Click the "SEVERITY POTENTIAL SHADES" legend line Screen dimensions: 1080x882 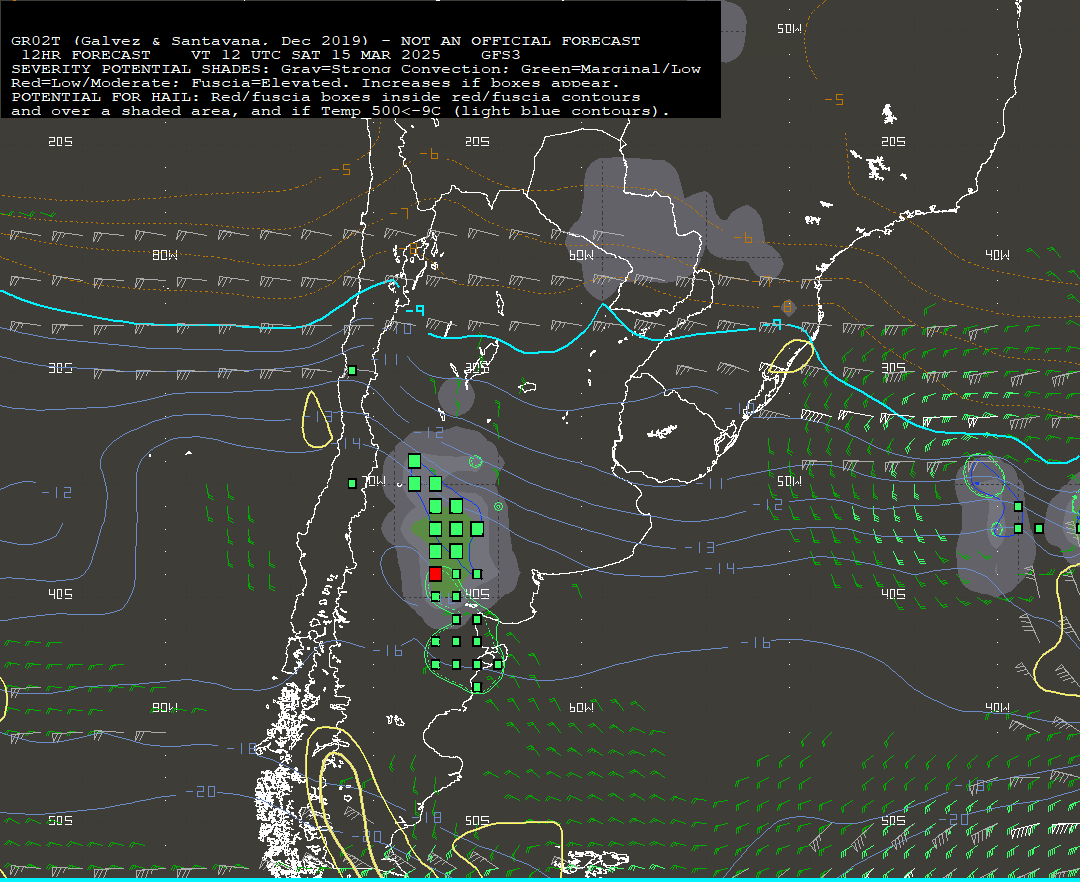[x=356, y=69]
